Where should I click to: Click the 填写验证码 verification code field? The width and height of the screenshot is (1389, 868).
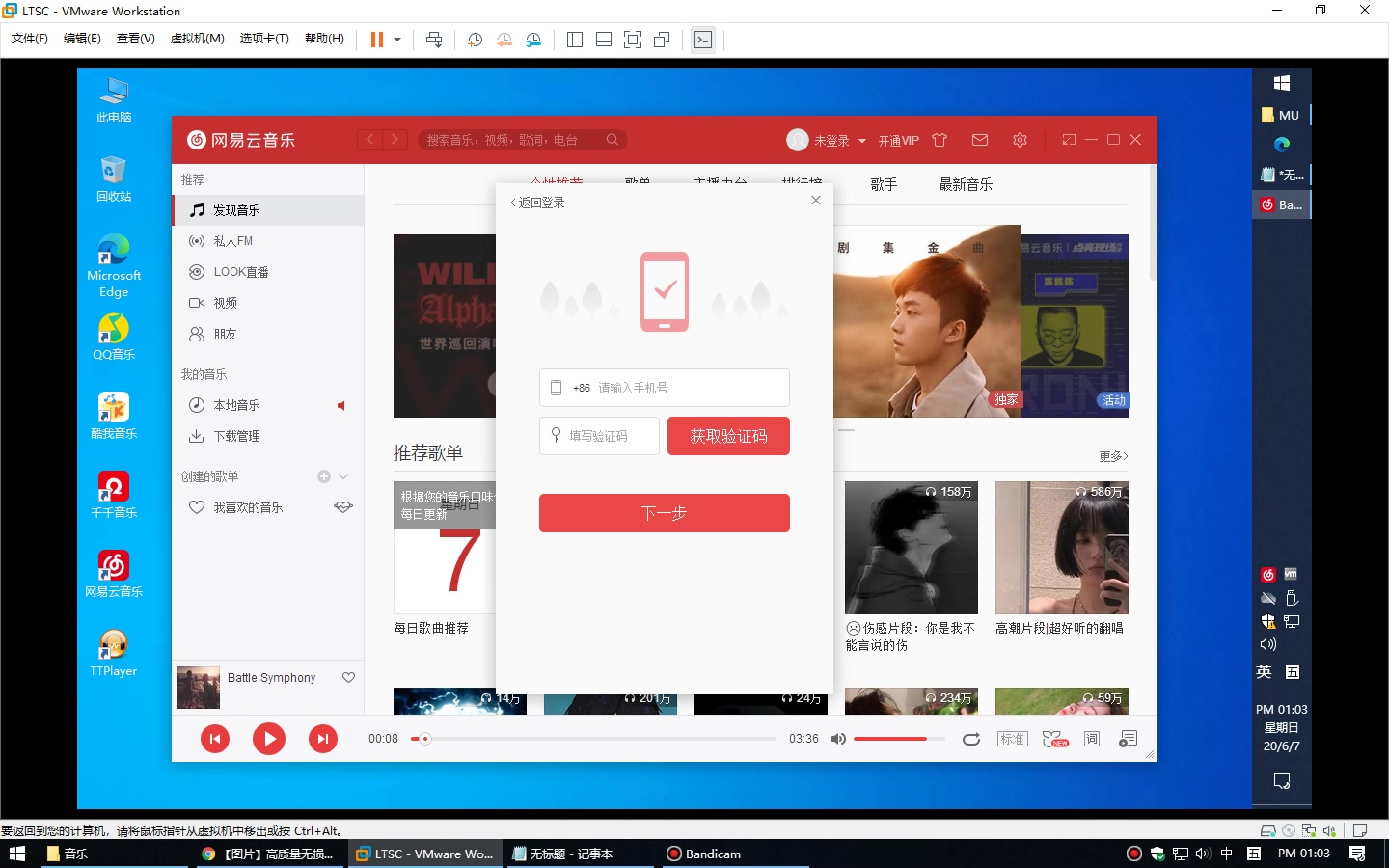coord(599,436)
